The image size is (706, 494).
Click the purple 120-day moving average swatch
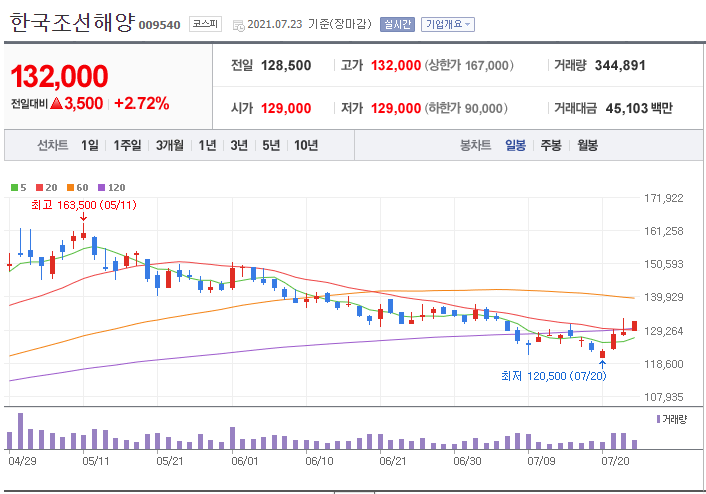[x=101, y=187]
